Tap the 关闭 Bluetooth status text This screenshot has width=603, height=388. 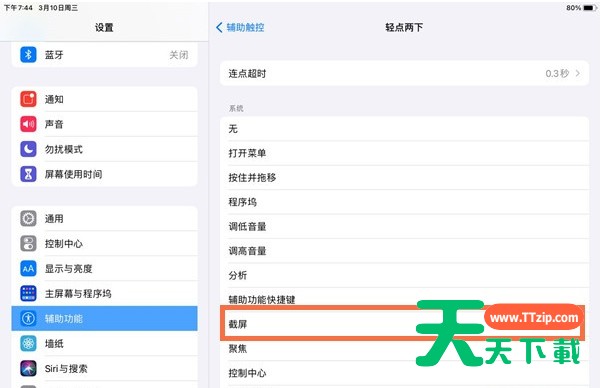pos(179,55)
